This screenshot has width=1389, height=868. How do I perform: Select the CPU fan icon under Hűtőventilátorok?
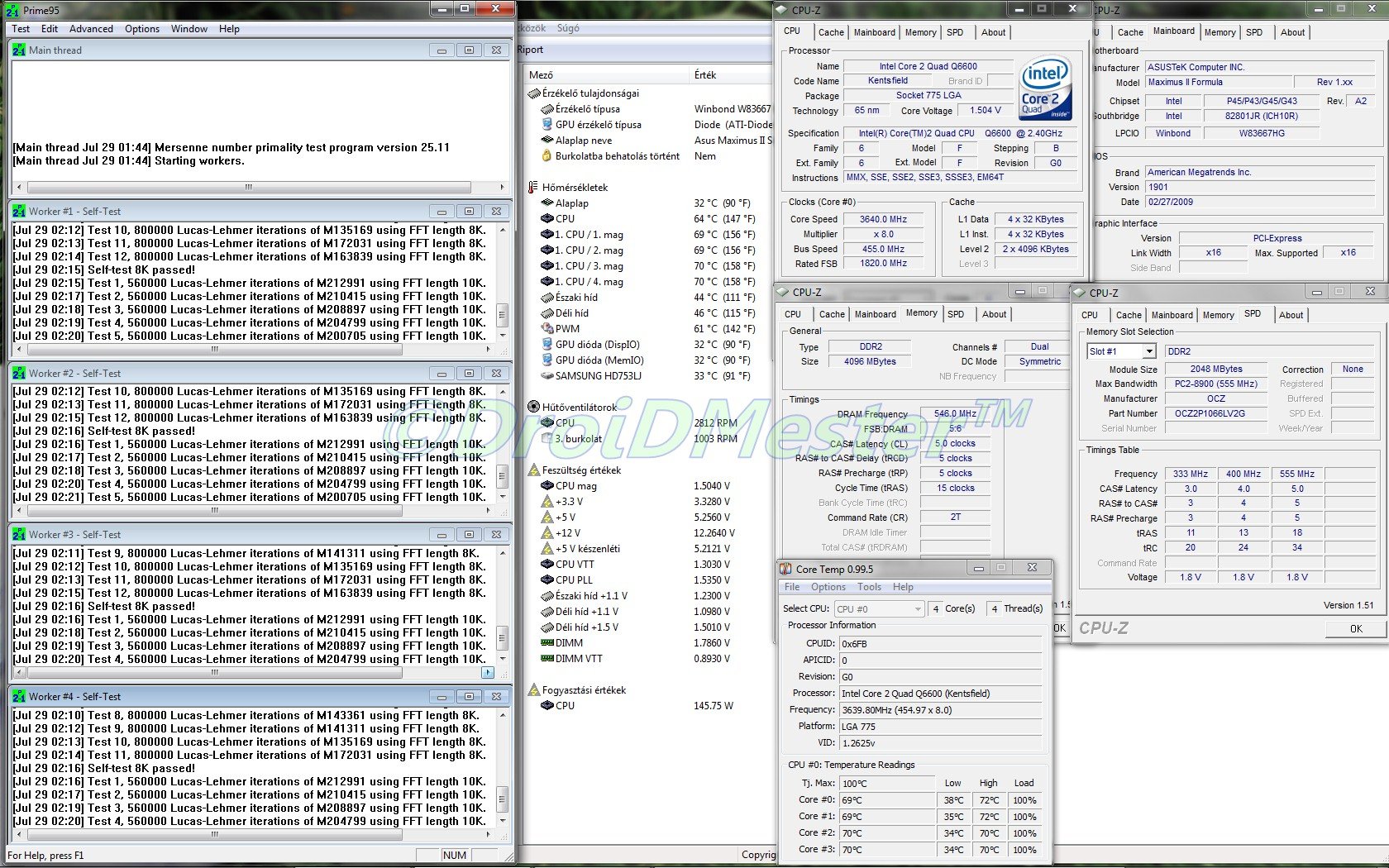pos(547,423)
